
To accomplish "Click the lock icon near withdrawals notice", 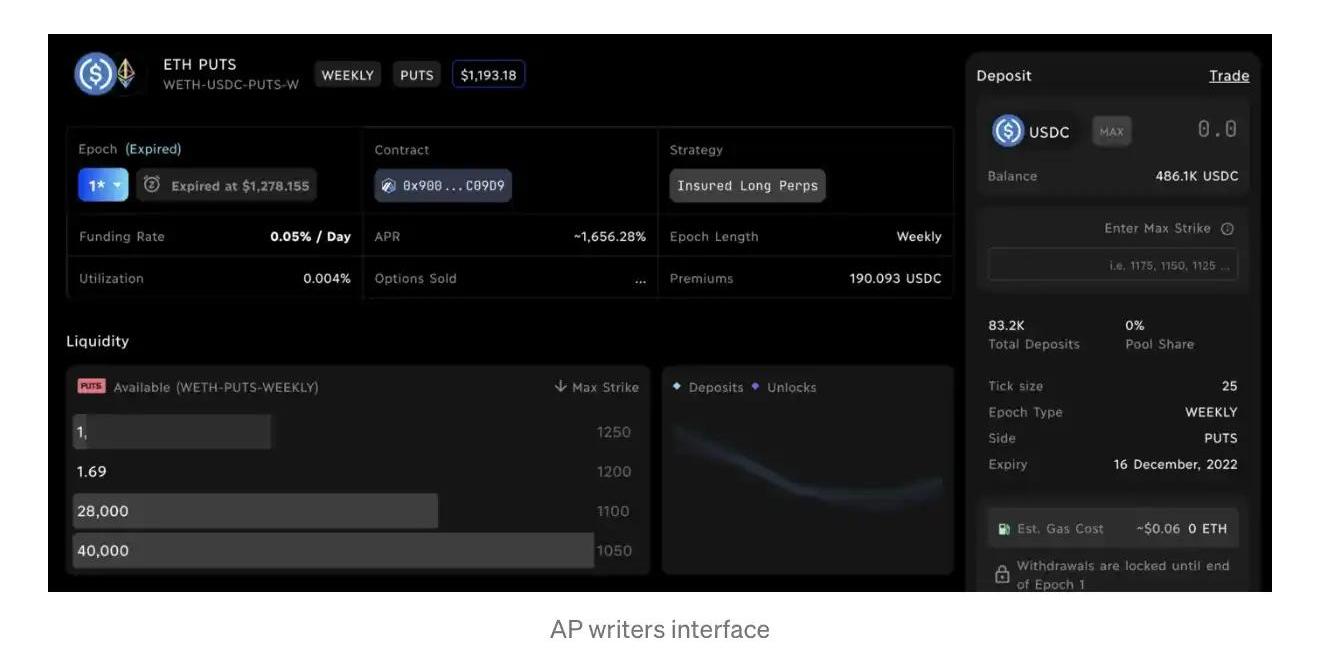I will [x=1002, y=575].
